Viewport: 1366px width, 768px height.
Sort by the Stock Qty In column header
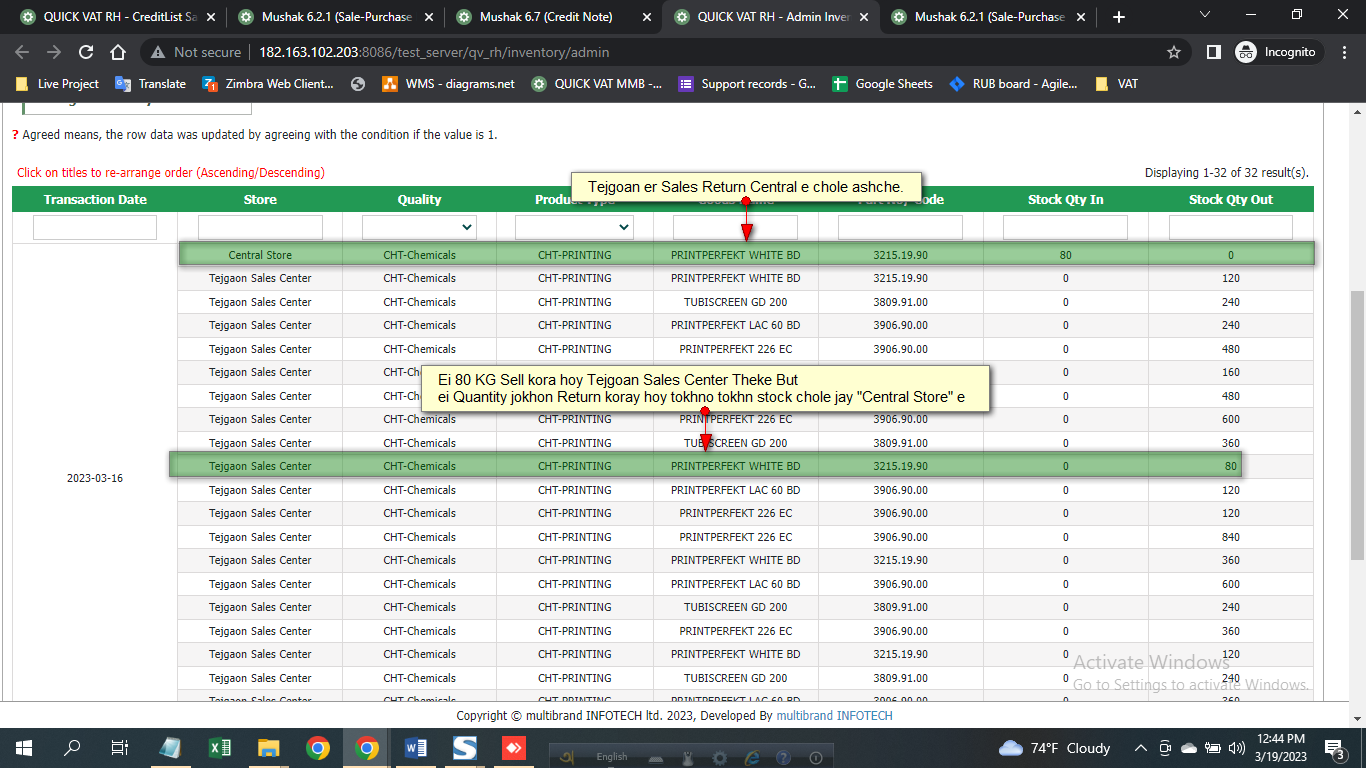[x=1065, y=200]
